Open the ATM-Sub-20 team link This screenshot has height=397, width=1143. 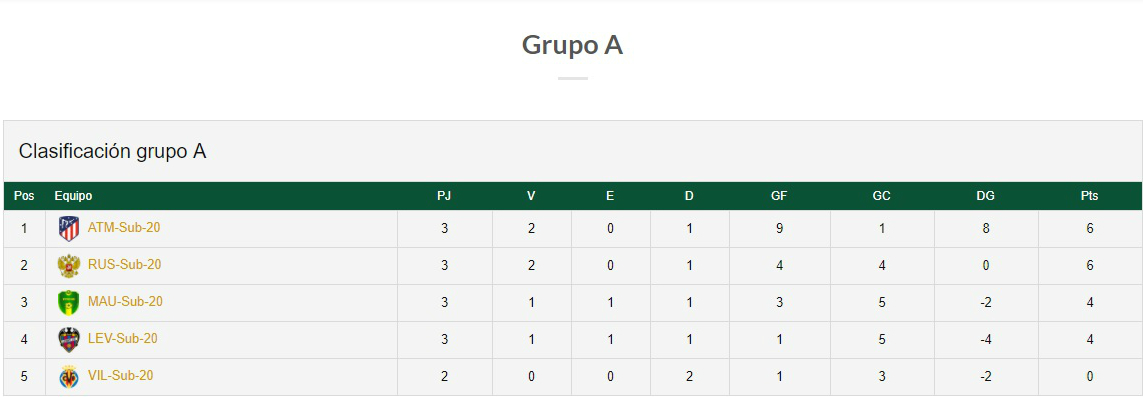(124, 227)
